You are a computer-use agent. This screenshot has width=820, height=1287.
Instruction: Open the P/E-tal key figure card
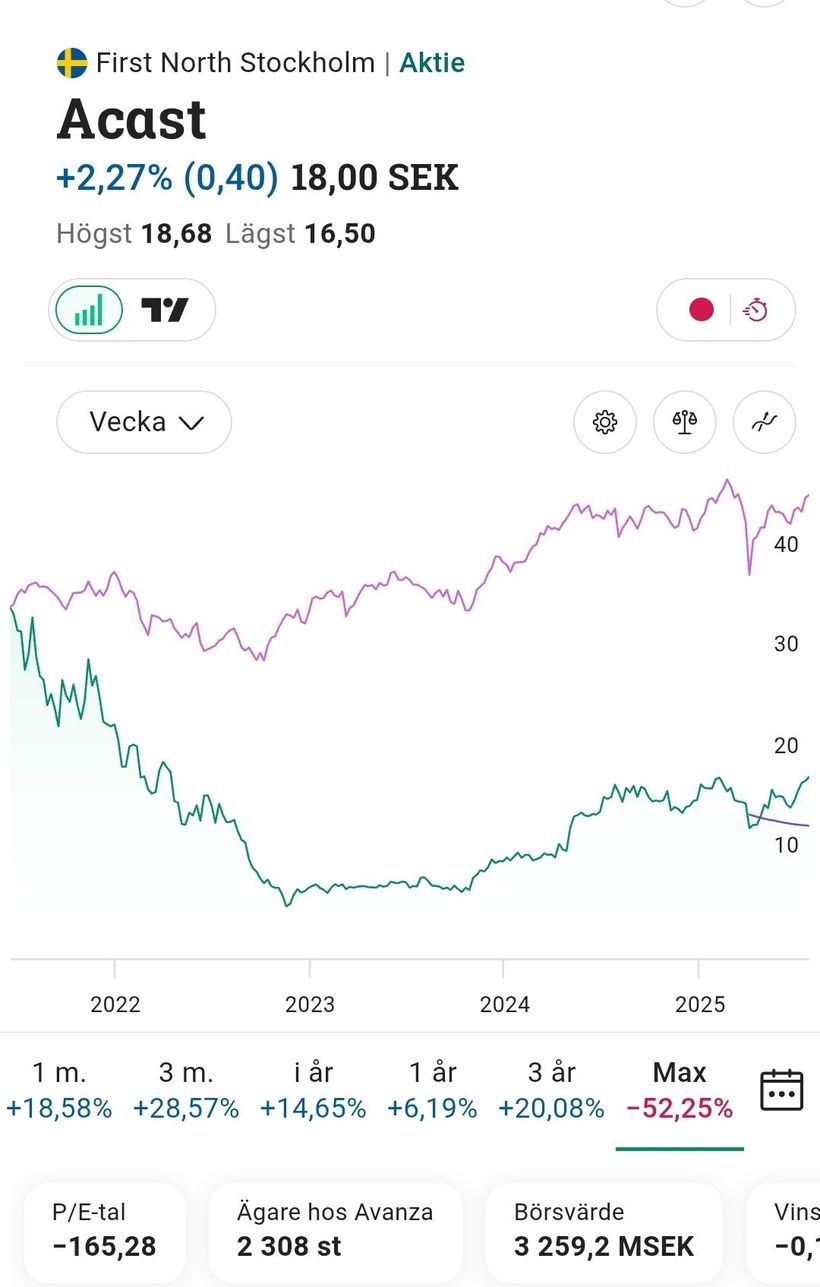click(x=104, y=1231)
